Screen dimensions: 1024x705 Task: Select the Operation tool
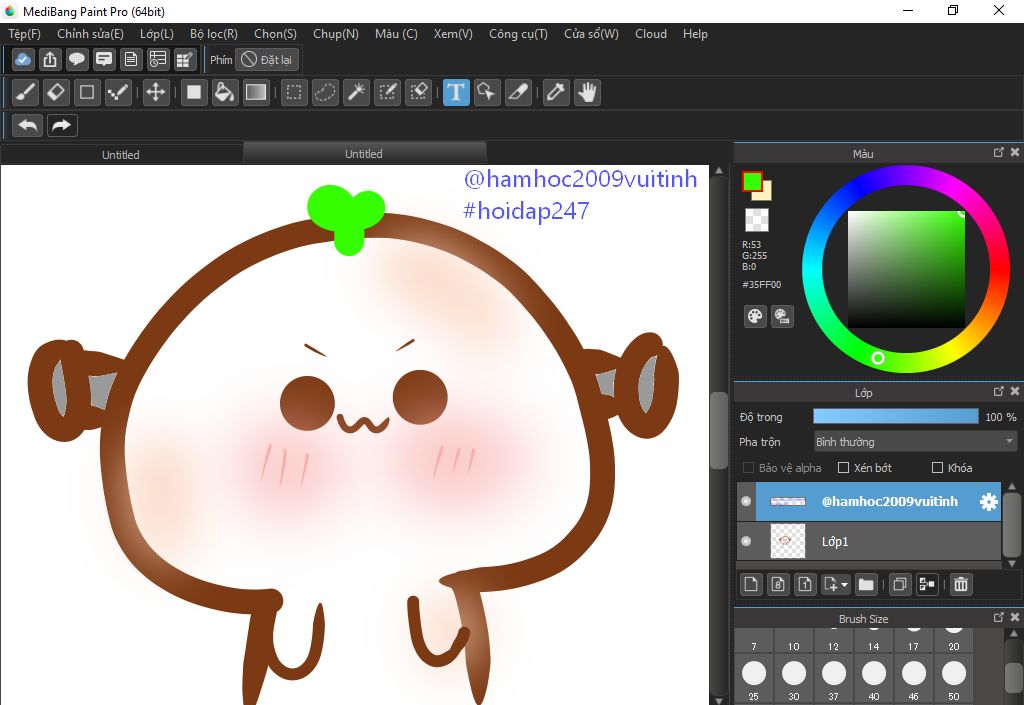point(487,92)
